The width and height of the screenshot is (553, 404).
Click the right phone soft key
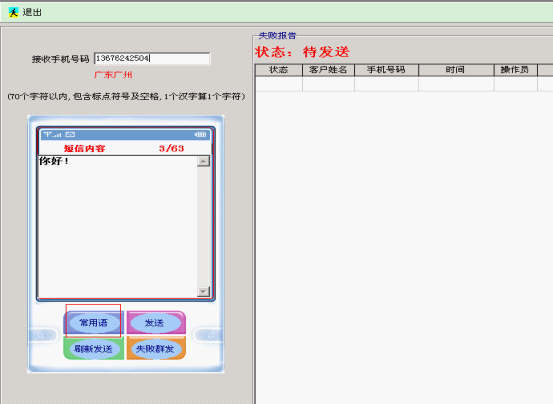click(209, 335)
